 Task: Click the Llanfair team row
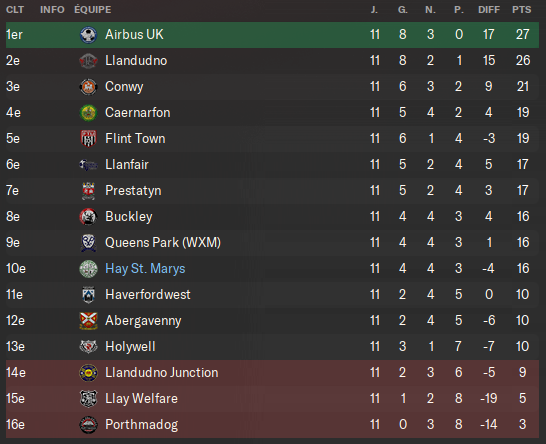(272, 165)
